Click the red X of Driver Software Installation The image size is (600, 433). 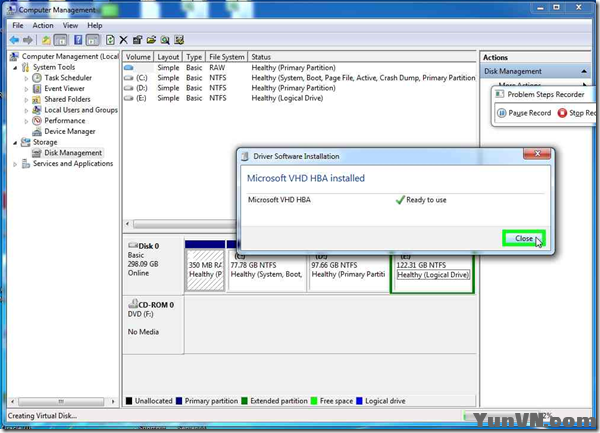point(537,153)
